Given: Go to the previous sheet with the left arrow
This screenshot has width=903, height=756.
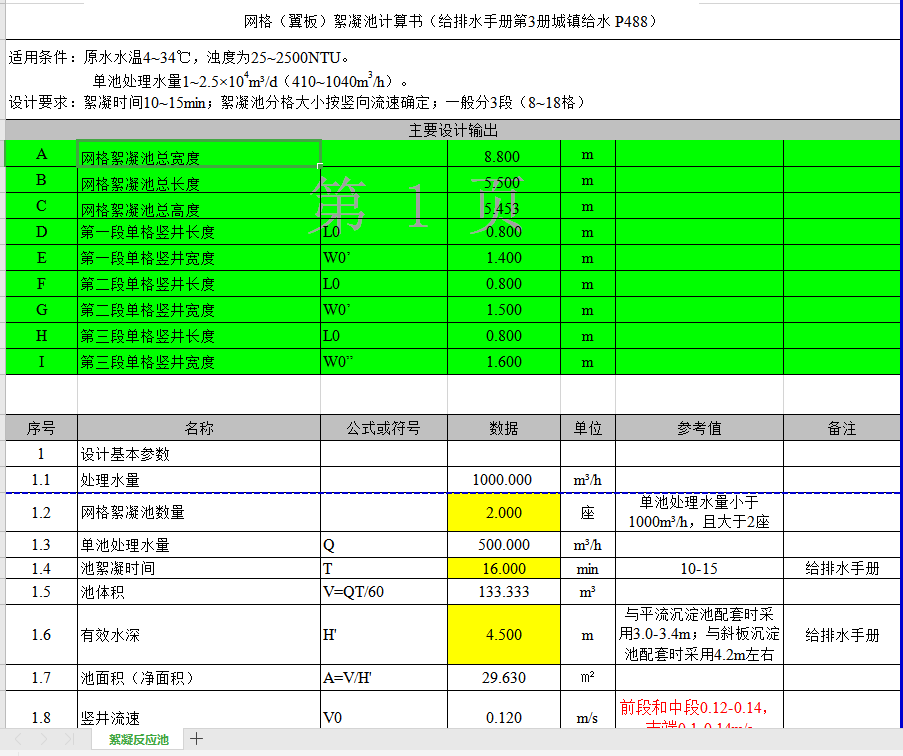Looking at the screenshot, I should point(18,739).
